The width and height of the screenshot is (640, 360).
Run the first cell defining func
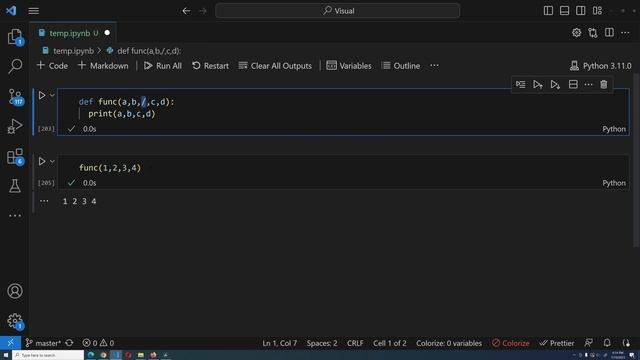42,95
